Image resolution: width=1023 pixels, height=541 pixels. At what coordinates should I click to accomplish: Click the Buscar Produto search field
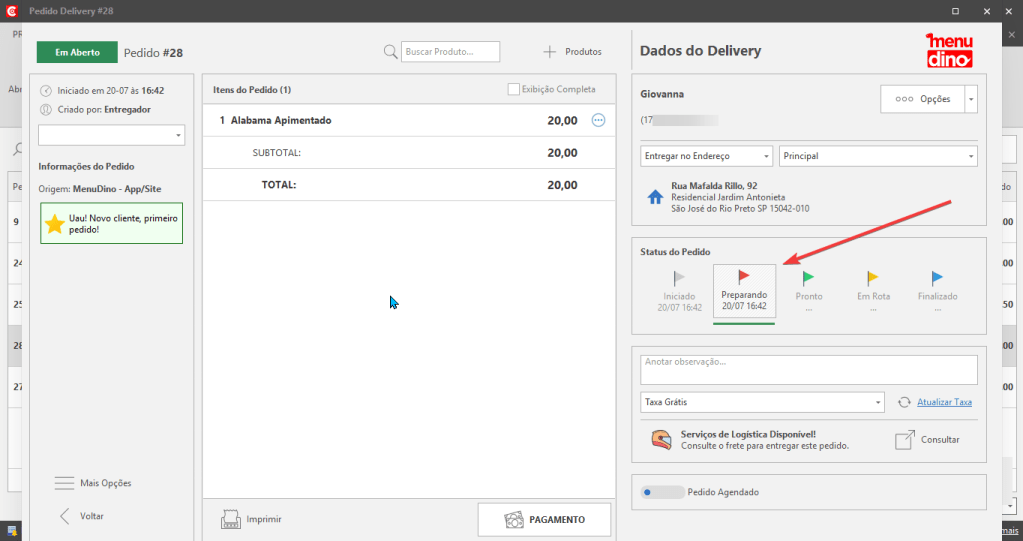[450, 52]
